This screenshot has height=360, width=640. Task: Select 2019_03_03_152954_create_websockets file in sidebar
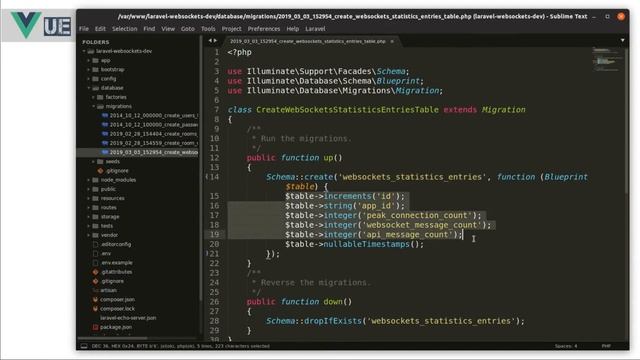pyautogui.click(x=153, y=152)
